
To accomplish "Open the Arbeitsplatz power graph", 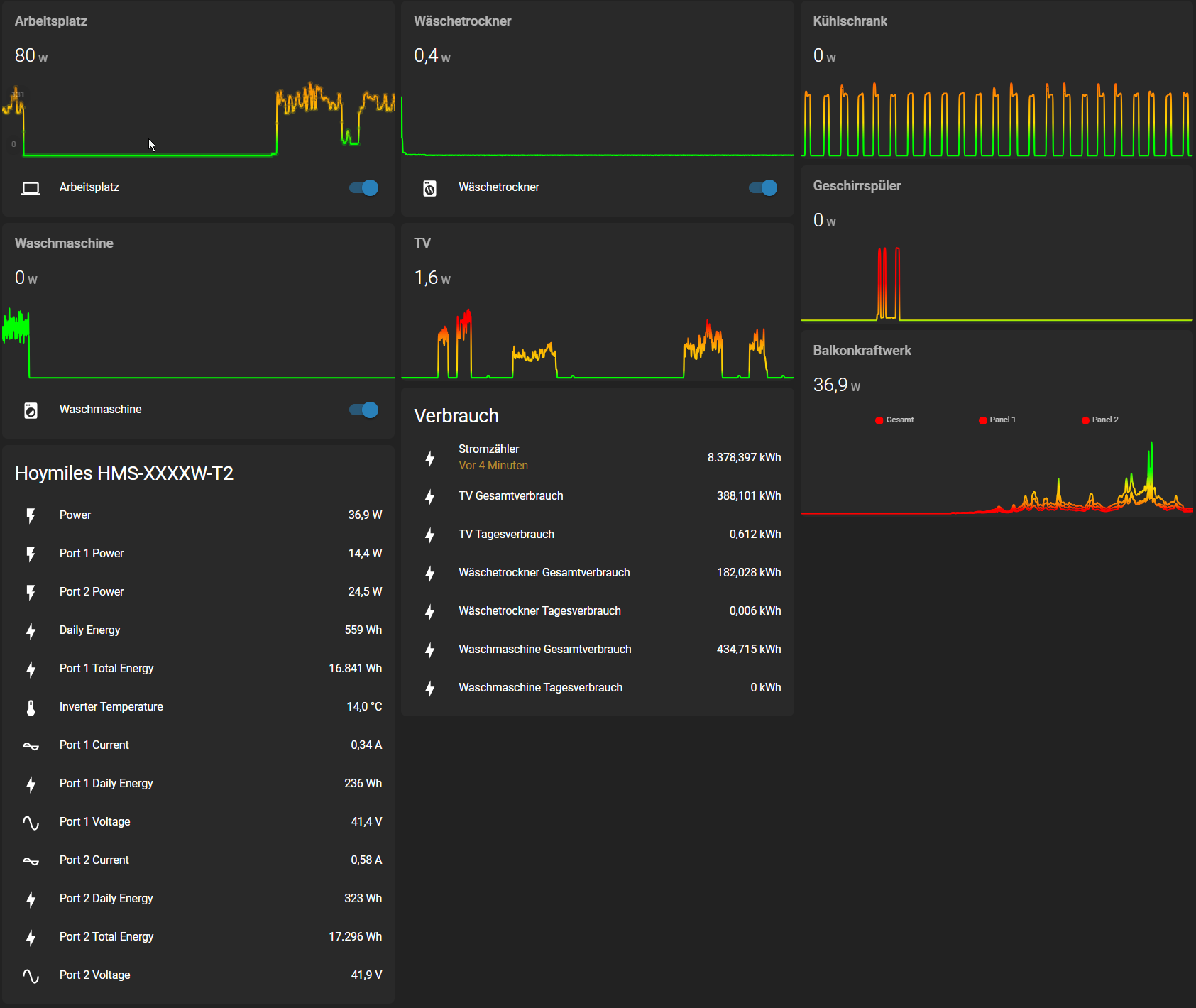I will (x=198, y=119).
